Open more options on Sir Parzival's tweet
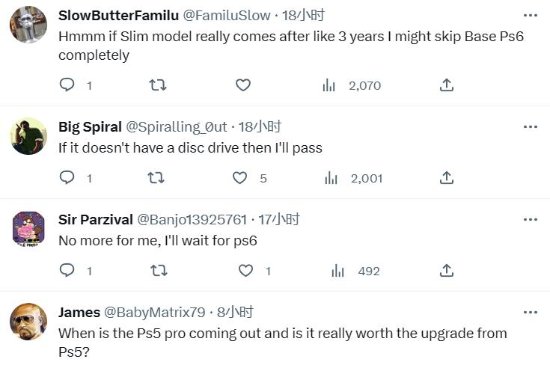Viewport: 550px width, 371px height. point(530,220)
